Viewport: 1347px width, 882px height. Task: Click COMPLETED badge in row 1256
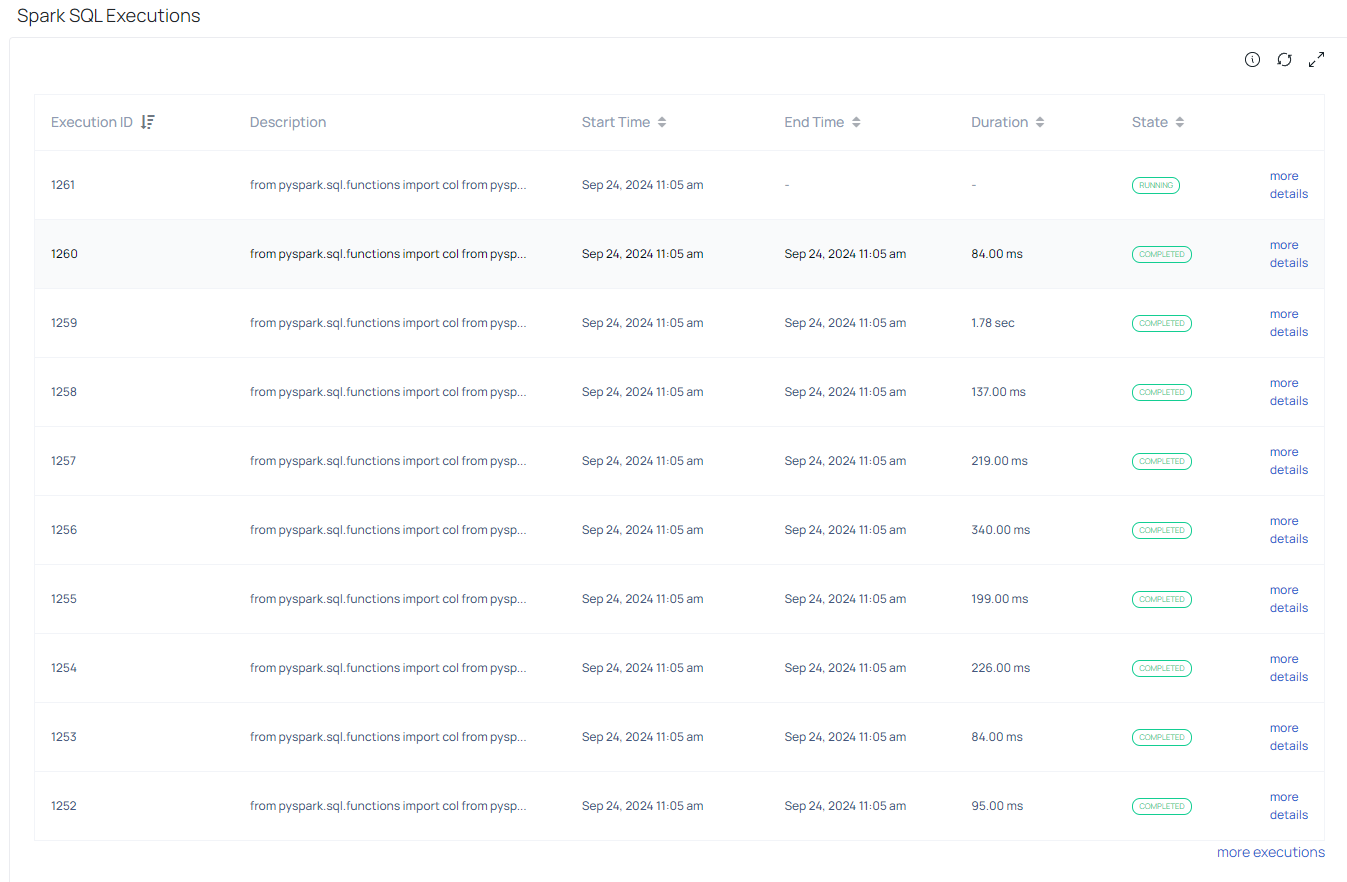(x=1162, y=530)
